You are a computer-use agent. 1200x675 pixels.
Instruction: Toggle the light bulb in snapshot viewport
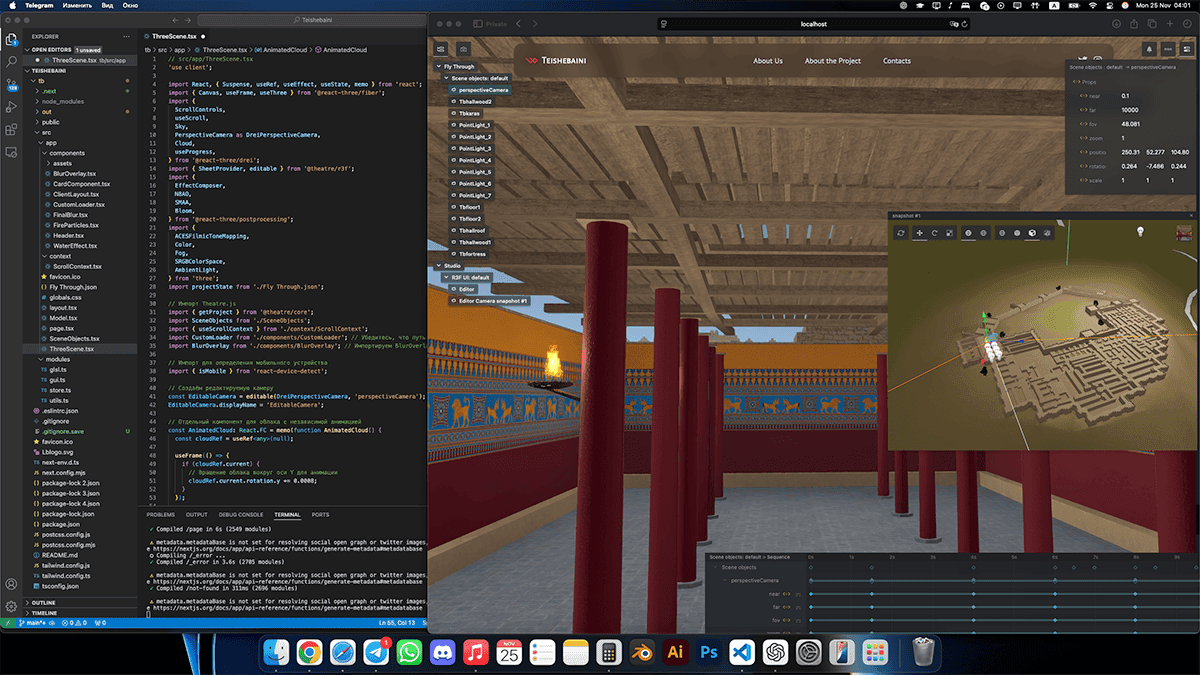point(1138,232)
